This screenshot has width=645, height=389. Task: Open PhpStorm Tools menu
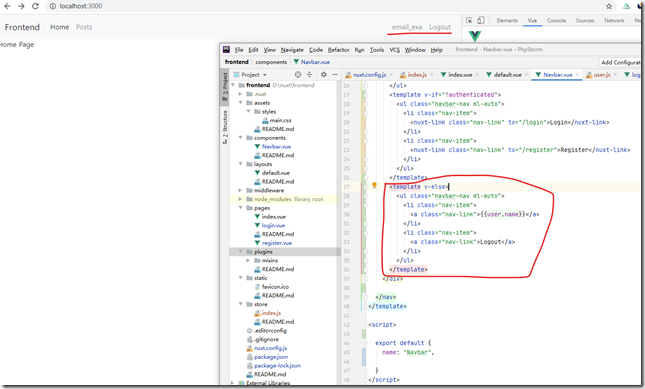pos(377,50)
